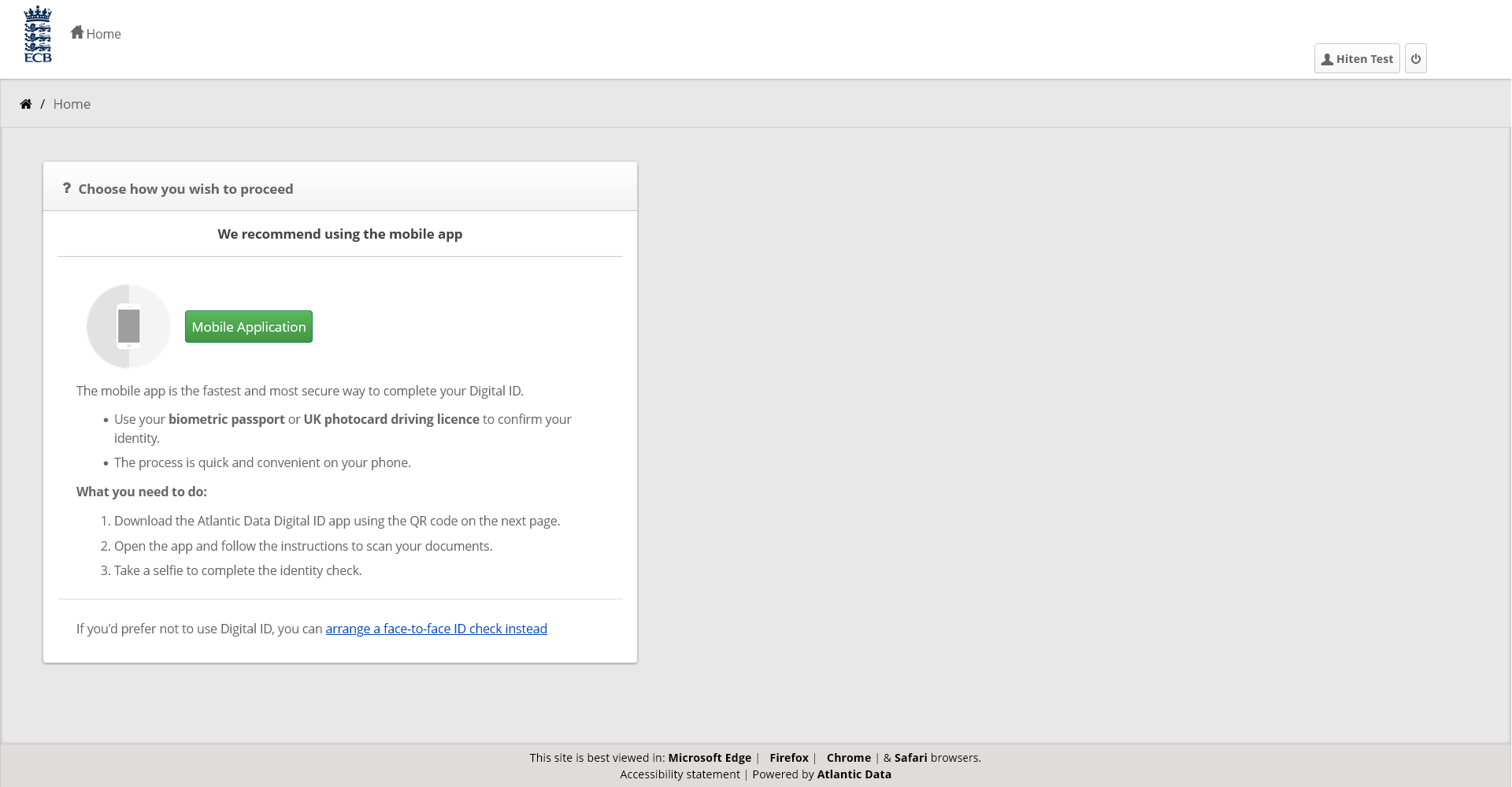Click the "Choose how you wish to proceed" heading
Image resolution: width=1512 pixels, height=787 pixels.
pos(186,189)
